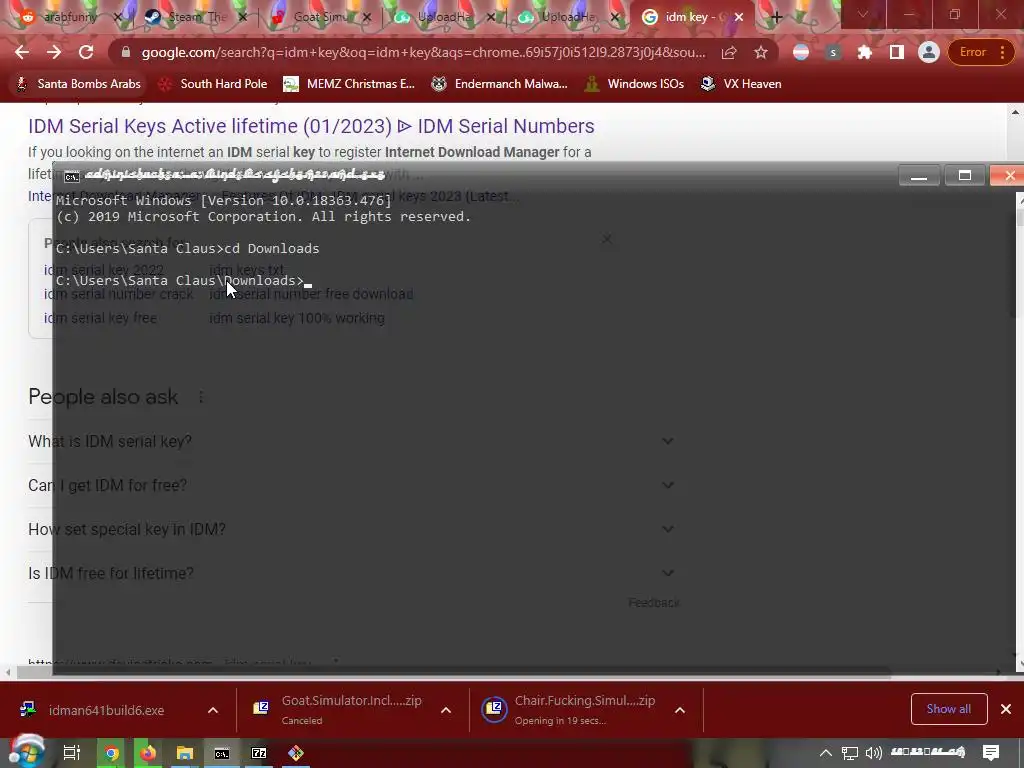
Task: Click the Goat.Simulator.Incl zip download item
Action: point(337,710)
